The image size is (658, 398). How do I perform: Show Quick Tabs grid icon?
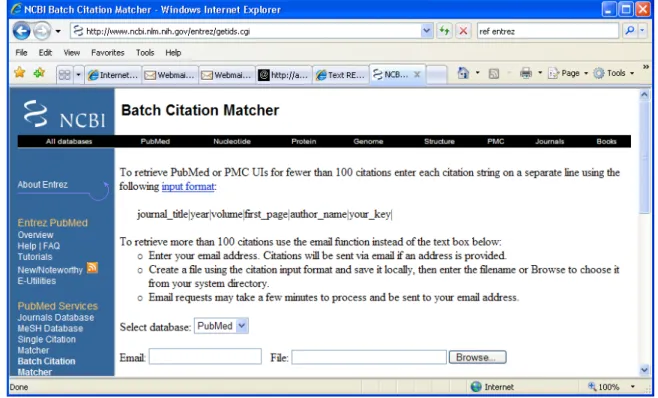[x=65, y=75]
